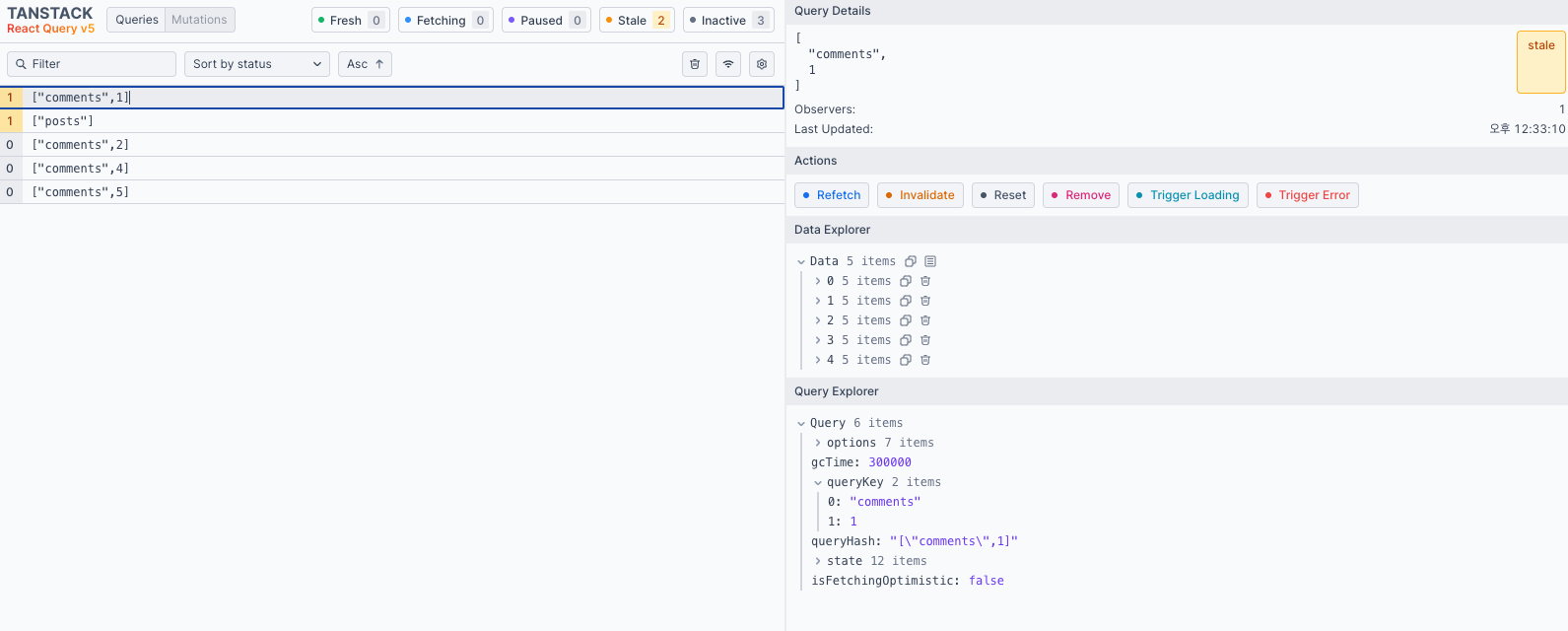Click the Filter input field

click(x=92, y=64)
